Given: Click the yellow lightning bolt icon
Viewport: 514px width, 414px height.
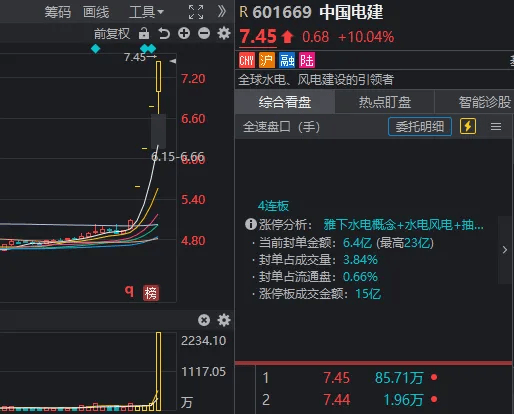Looking at the screenshot, I should click(x=468, y=126).
